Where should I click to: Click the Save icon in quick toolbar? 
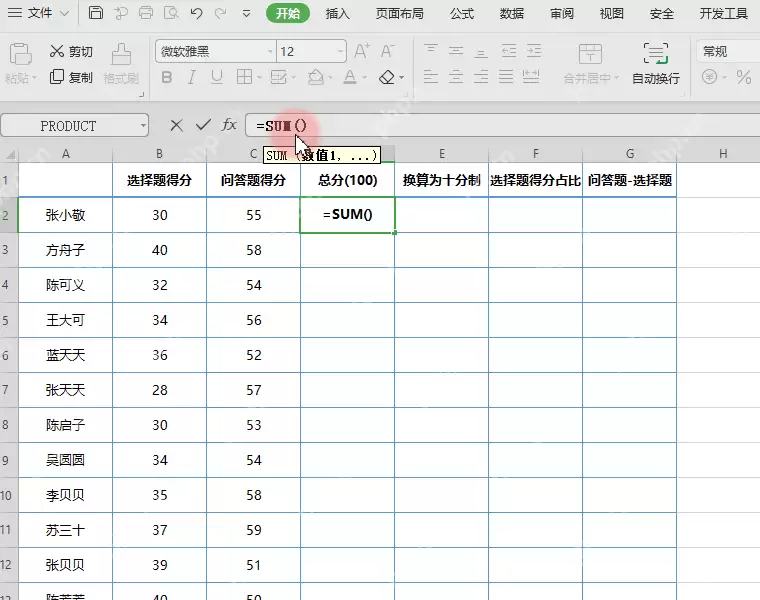coord(96,13)
